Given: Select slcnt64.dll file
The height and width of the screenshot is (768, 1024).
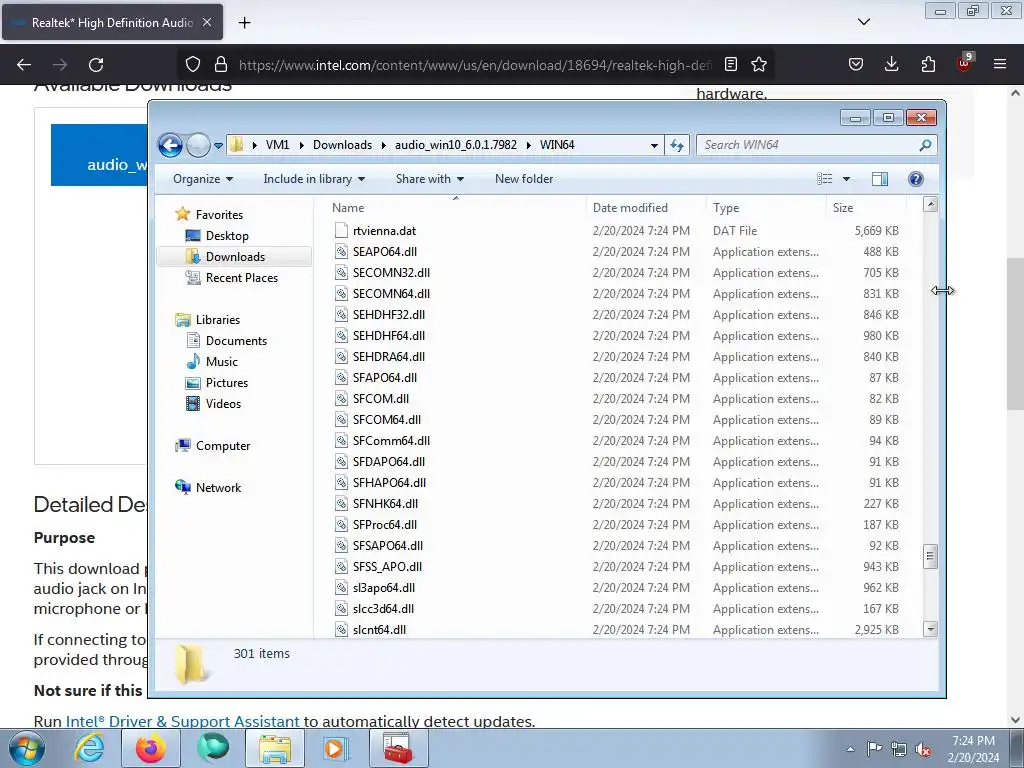Looking at the screenshot, I should click(x=379, y=630).
